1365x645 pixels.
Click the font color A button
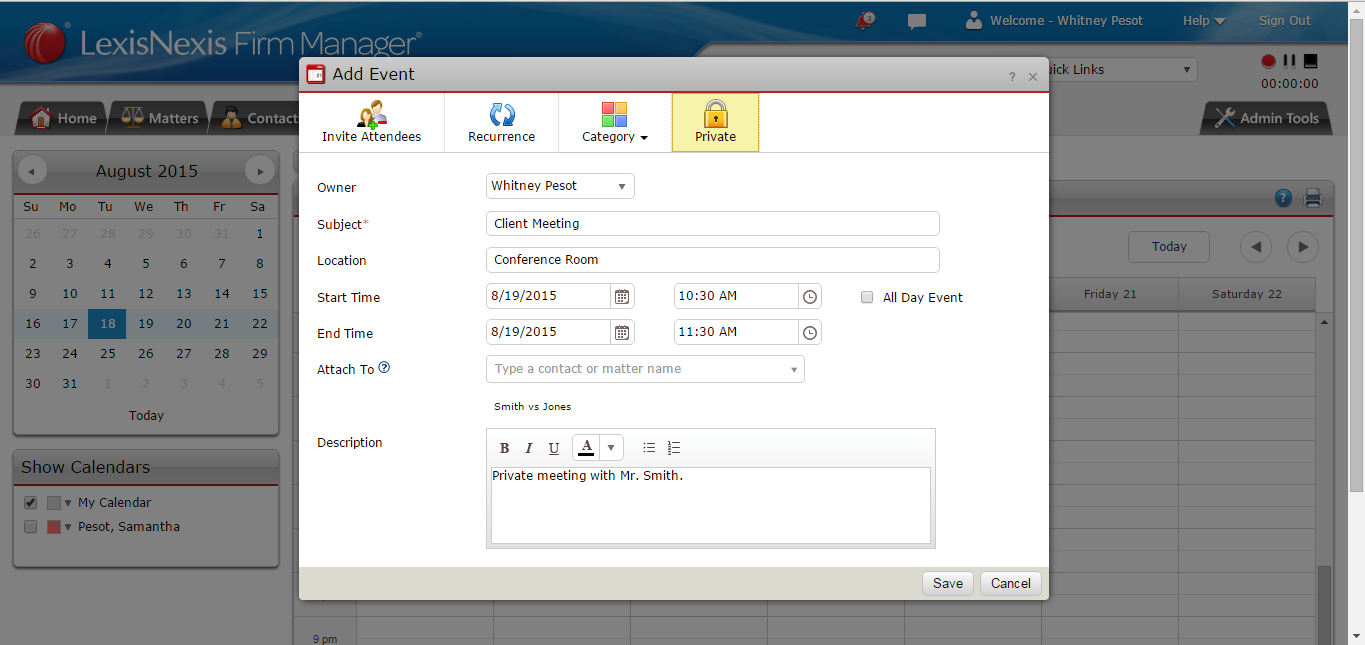click(x=586, y=447)
